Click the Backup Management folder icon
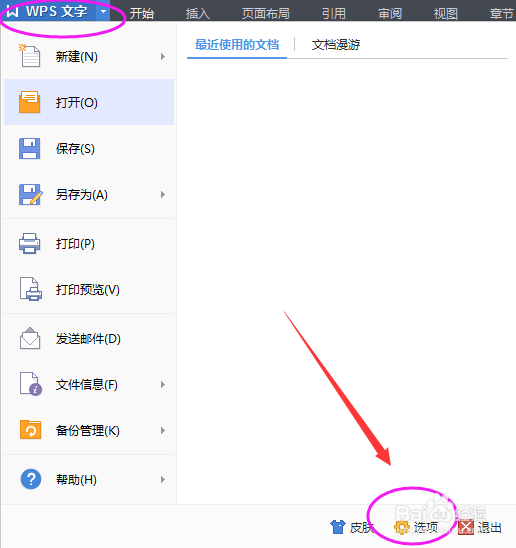 30,430
